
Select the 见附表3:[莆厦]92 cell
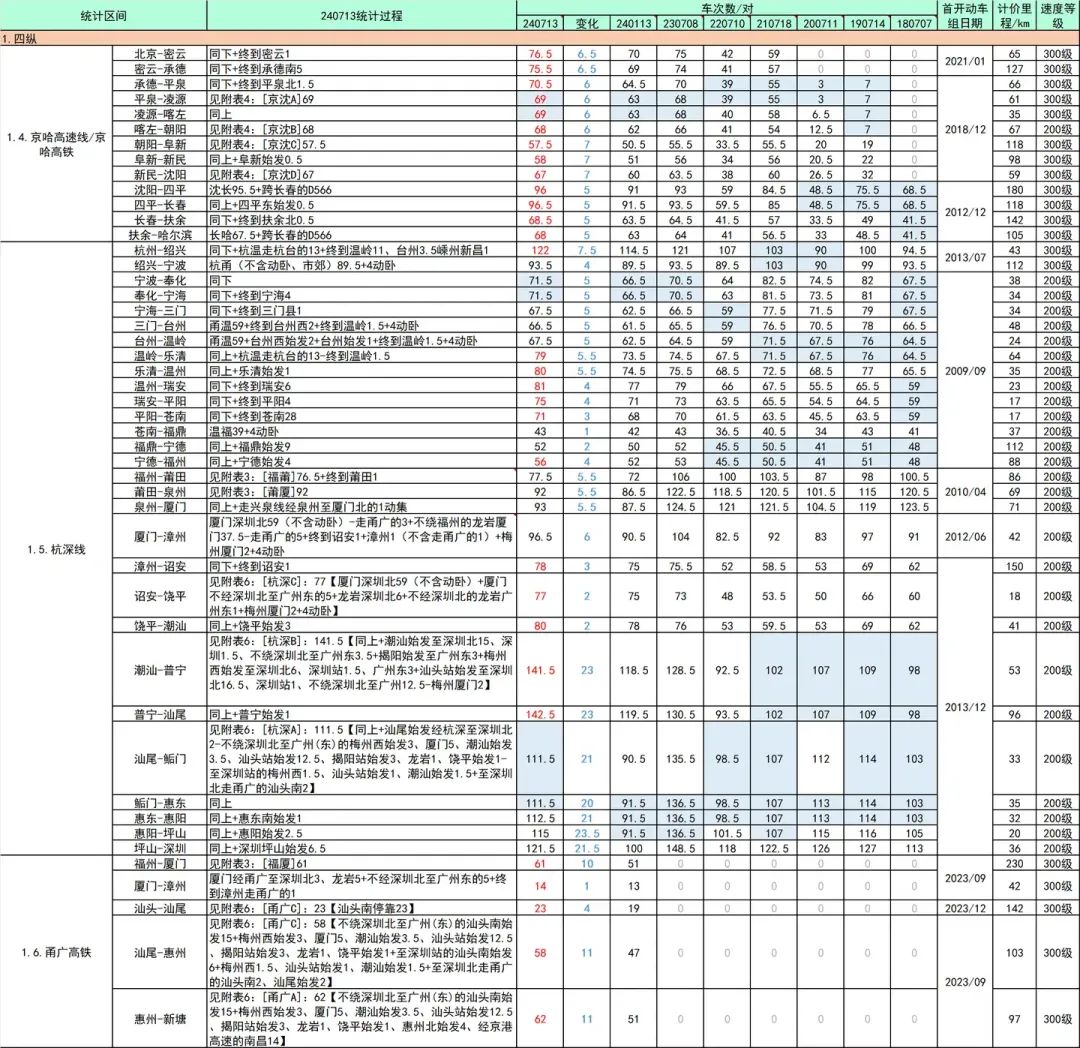pyautogui.click(x=362, y=492)
